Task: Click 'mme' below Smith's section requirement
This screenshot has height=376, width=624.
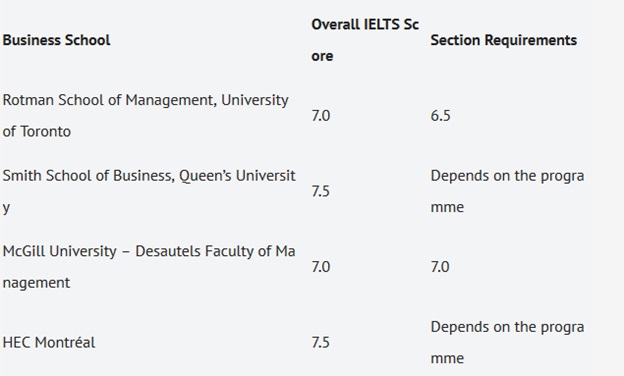Action: coord(447,207)
